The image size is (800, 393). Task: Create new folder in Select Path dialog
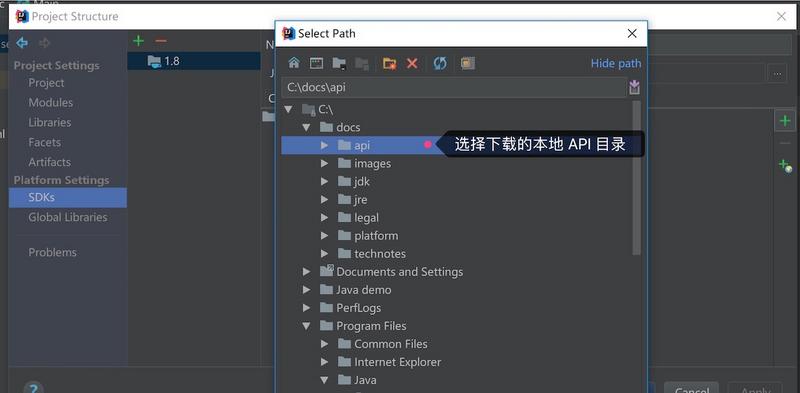(390, 63)
